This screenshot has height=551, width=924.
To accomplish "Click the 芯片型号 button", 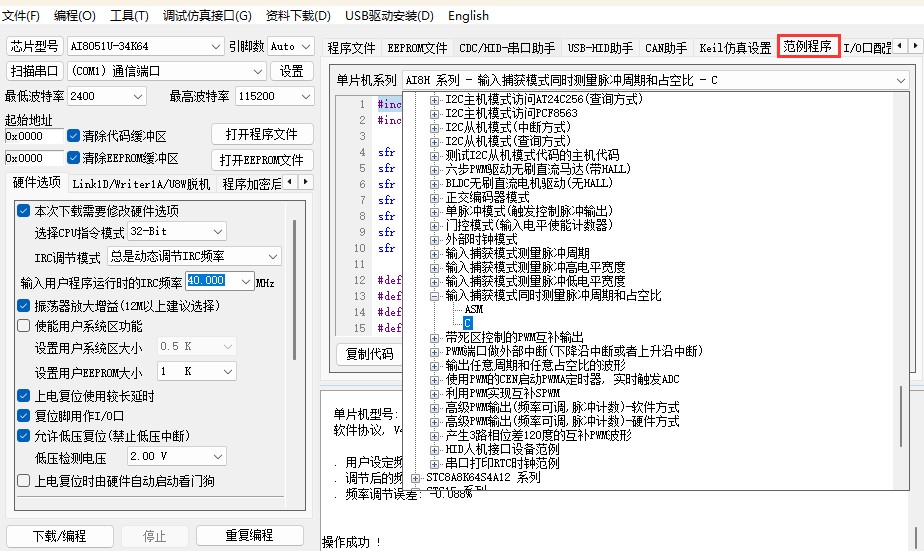I will (x=34, y=46).
